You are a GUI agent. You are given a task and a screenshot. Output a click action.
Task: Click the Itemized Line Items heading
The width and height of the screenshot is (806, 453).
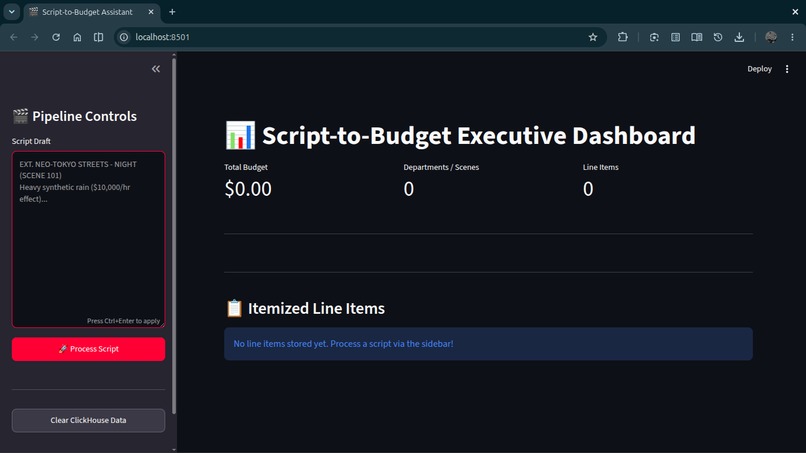[x=316, y=309]
